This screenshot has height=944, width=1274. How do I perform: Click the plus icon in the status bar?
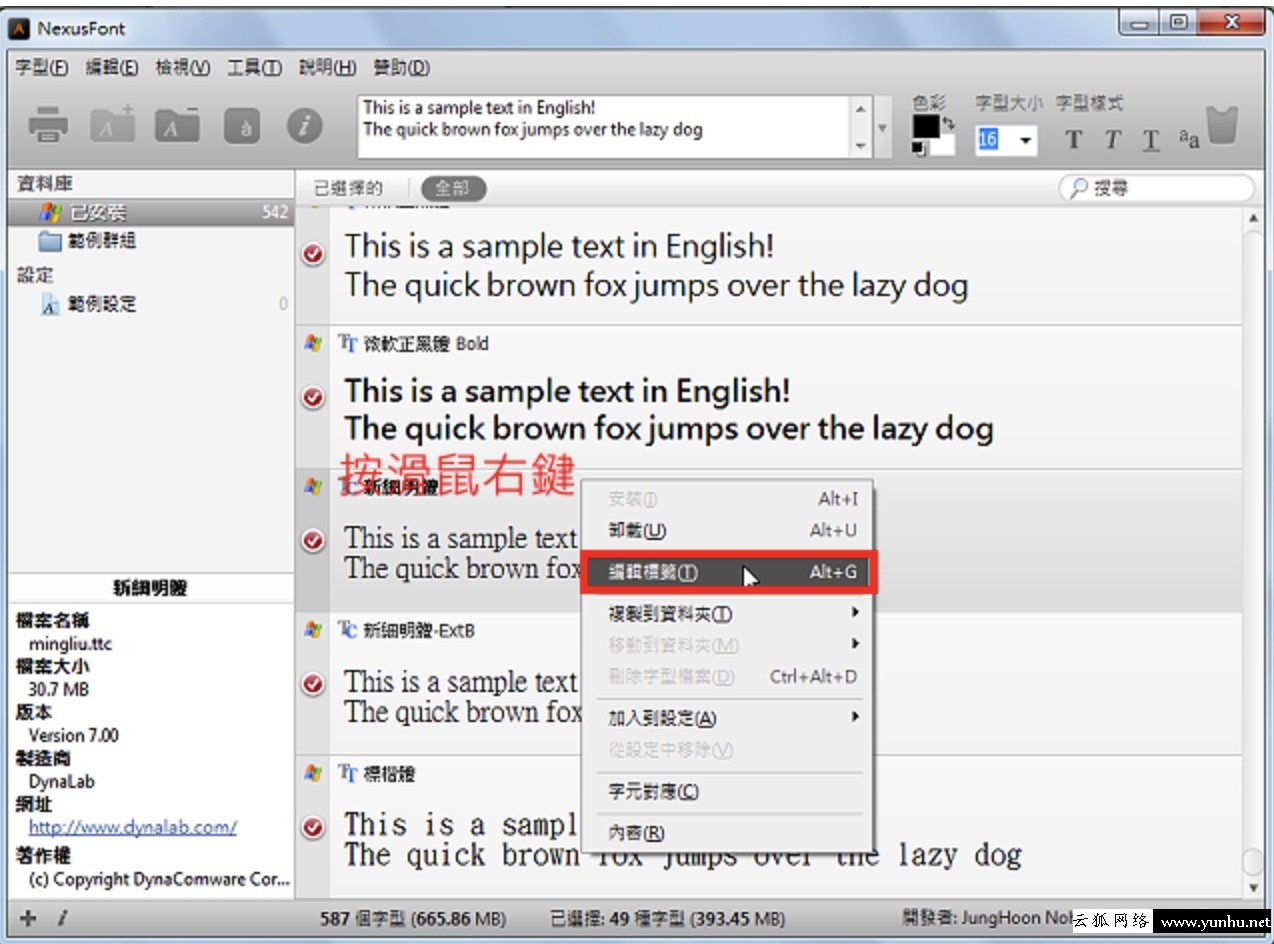(x=28, y=918)
